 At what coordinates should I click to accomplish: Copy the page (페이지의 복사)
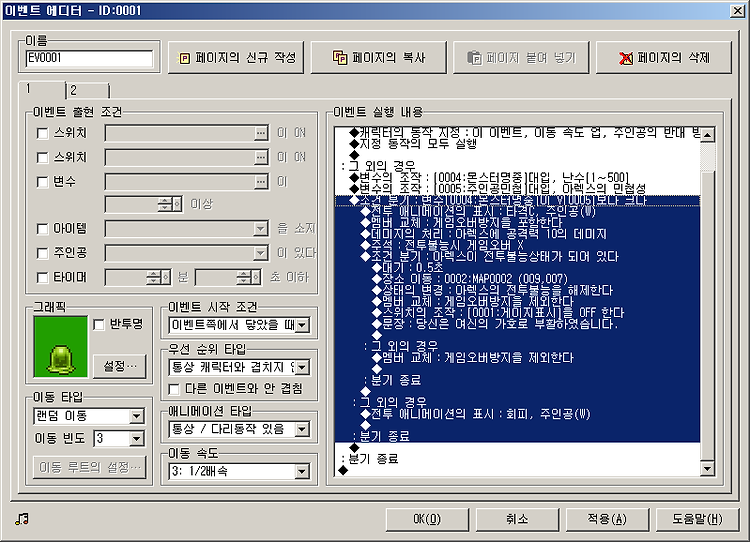point(378,57)
